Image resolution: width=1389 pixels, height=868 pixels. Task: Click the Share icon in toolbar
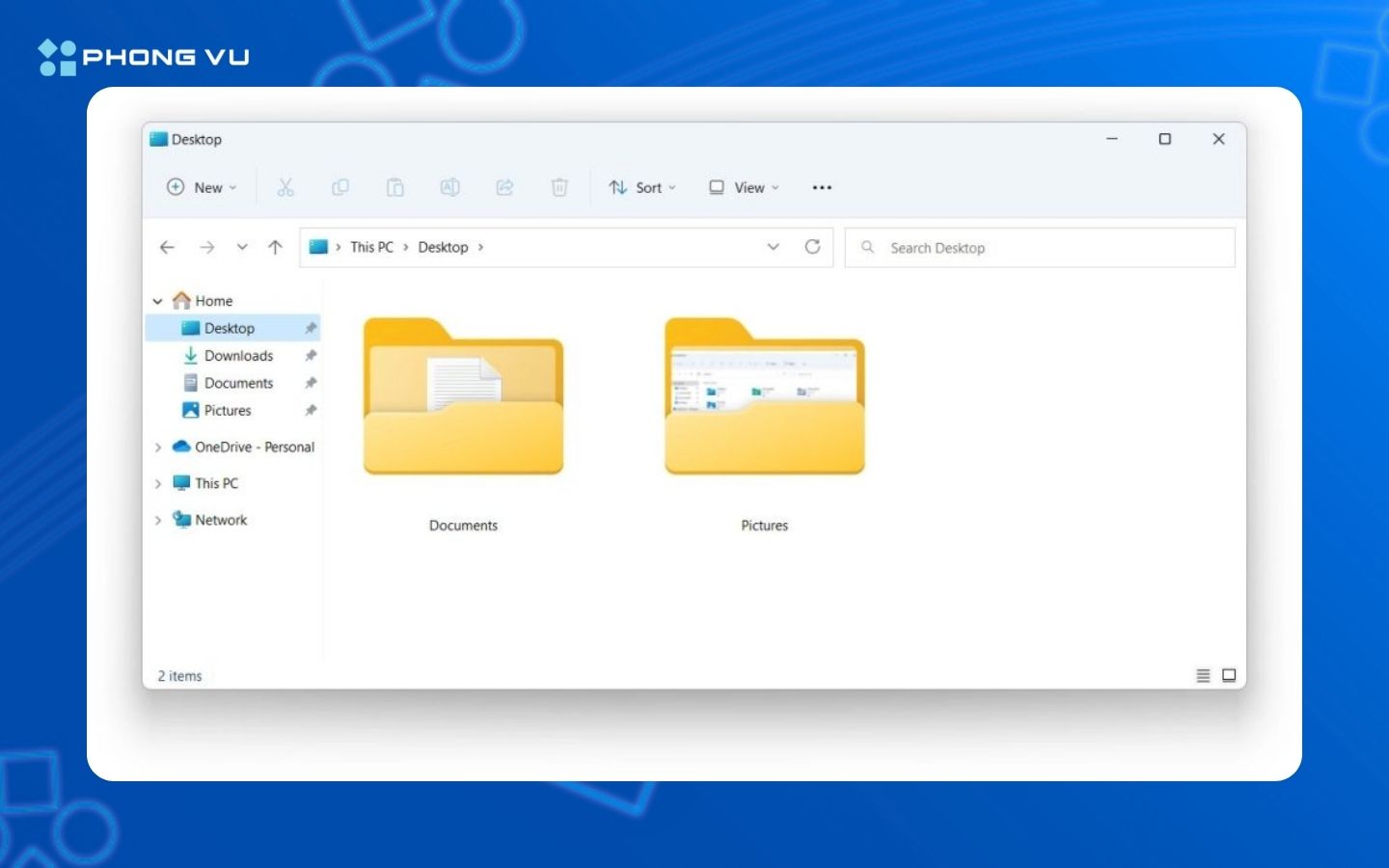point(504,187)
